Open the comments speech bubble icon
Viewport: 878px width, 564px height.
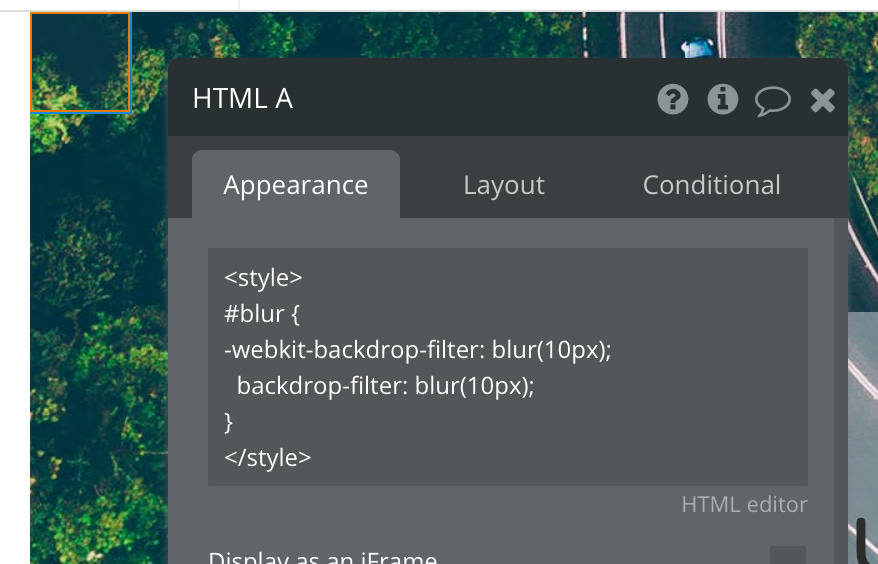click(773, 101)
